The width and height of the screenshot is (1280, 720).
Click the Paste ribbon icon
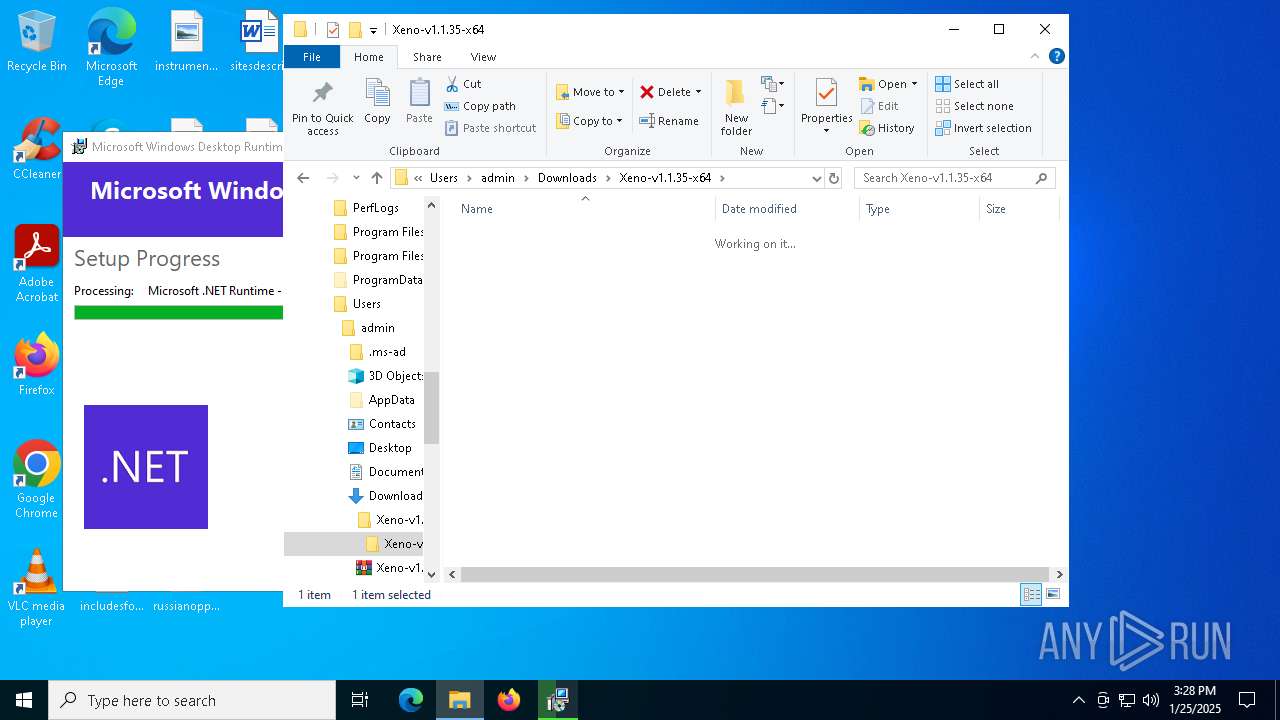coord(419,102)
